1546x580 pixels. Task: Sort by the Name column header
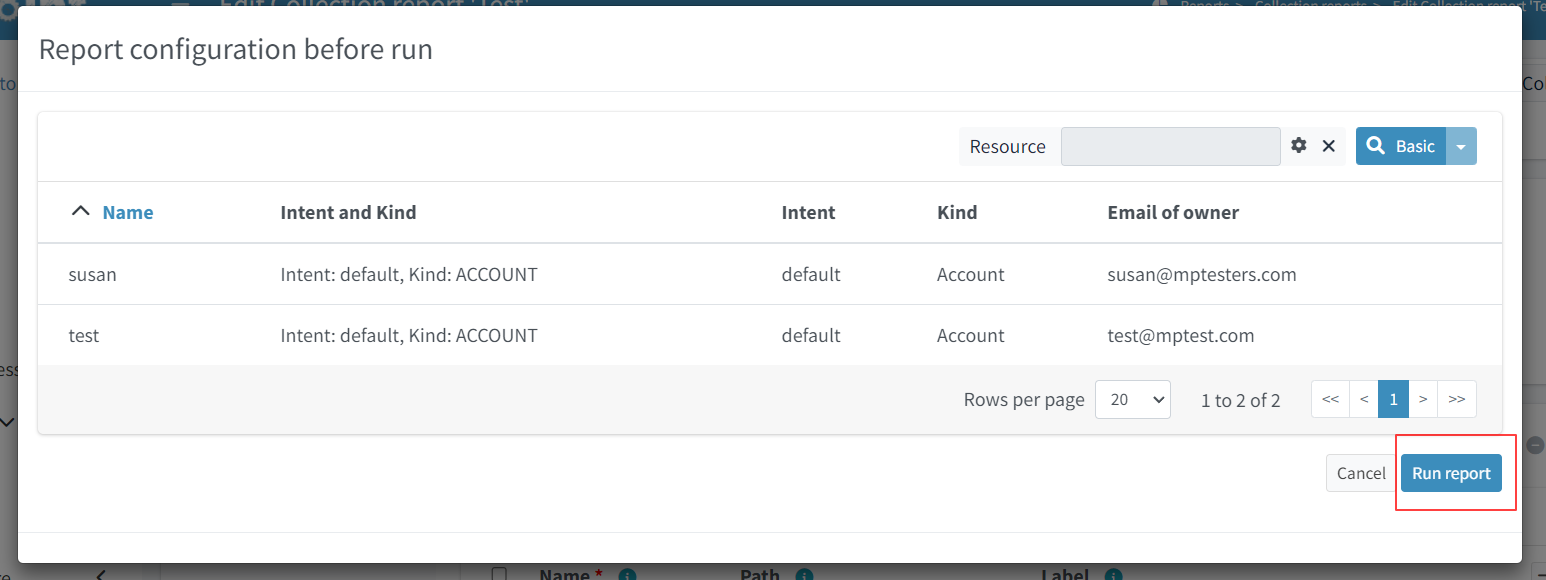pyautogui.click(x=128, y=212)
